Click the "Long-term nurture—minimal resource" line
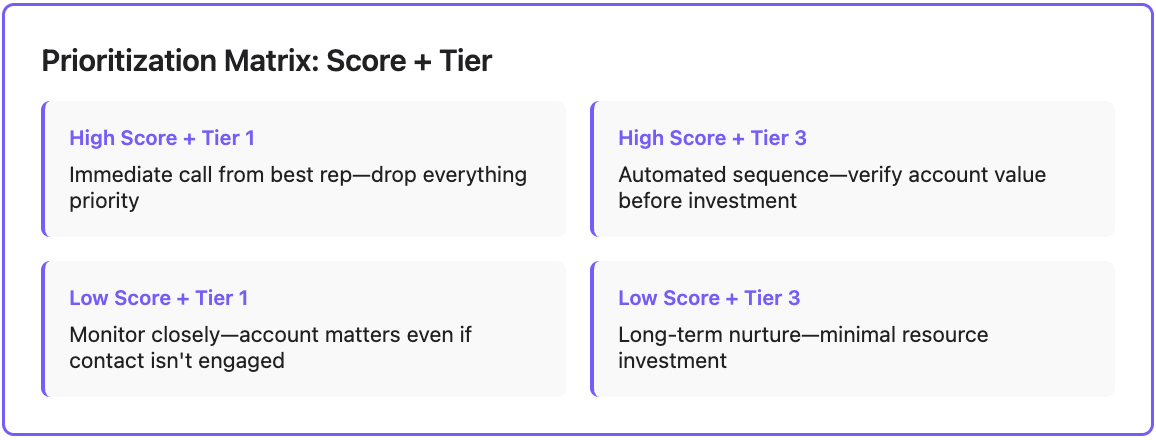This screenshot has height=440, width=1156. click(803, 335)
